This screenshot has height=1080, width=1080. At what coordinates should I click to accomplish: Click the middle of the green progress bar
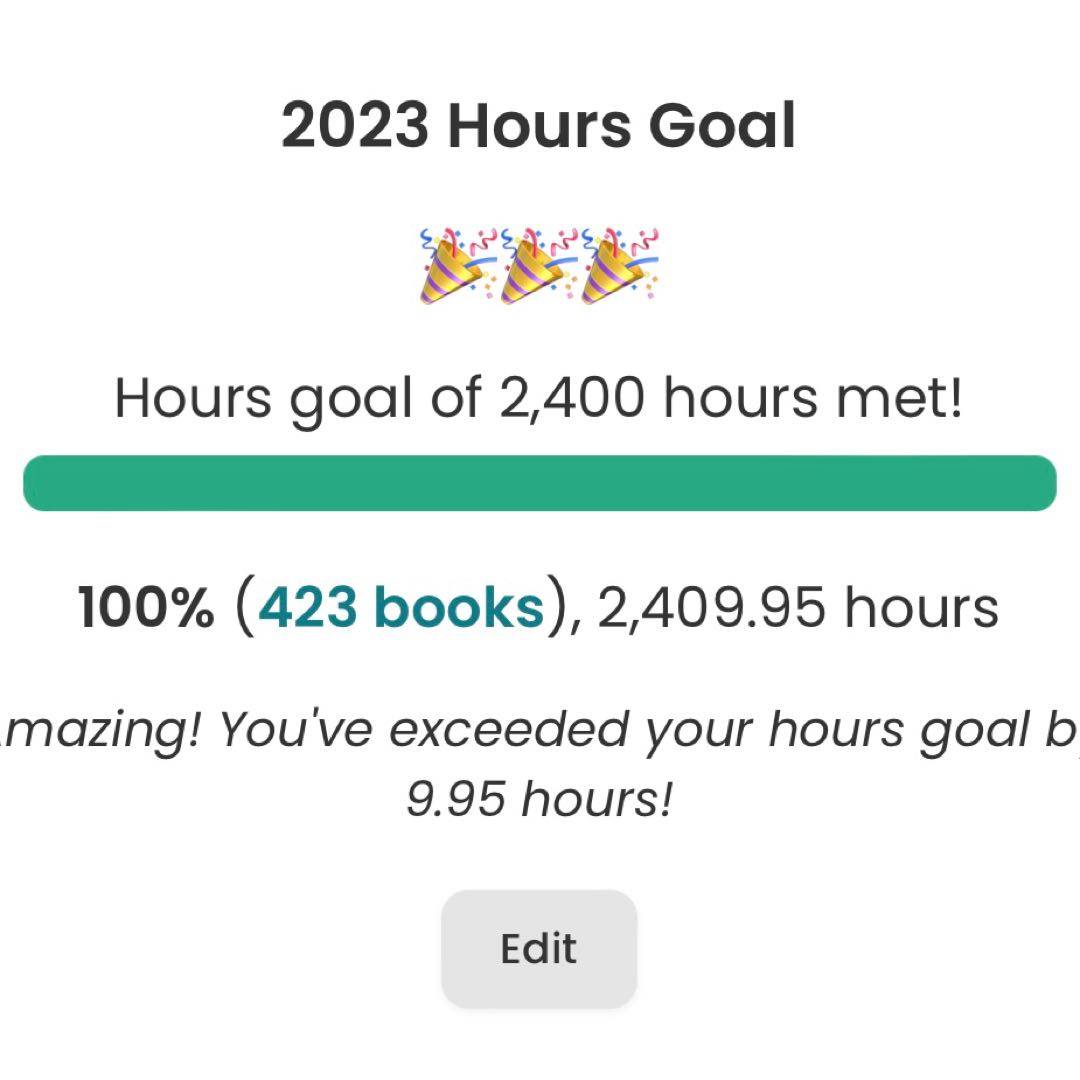tap(540, 483)
